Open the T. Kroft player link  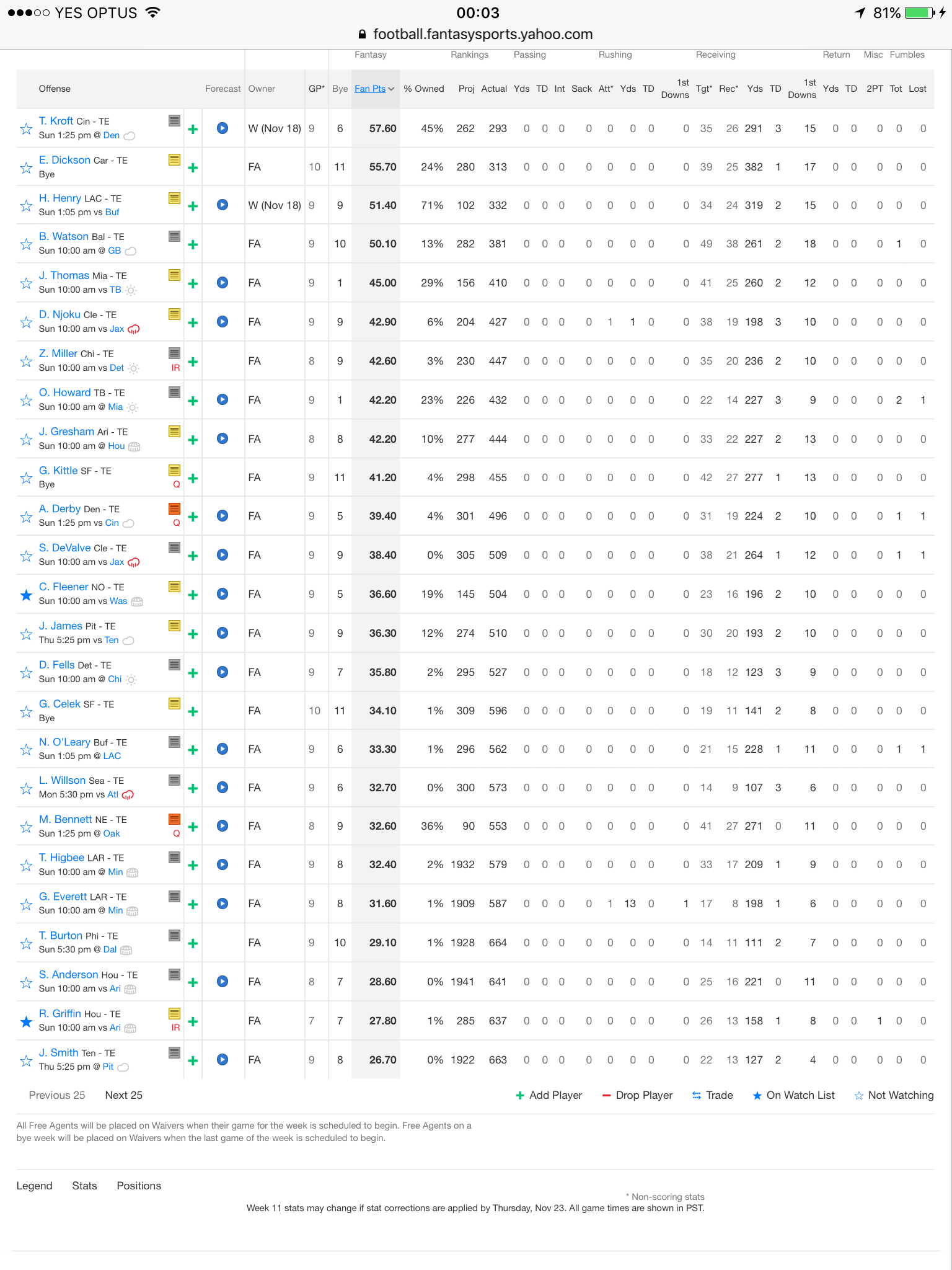coord(56,121)
